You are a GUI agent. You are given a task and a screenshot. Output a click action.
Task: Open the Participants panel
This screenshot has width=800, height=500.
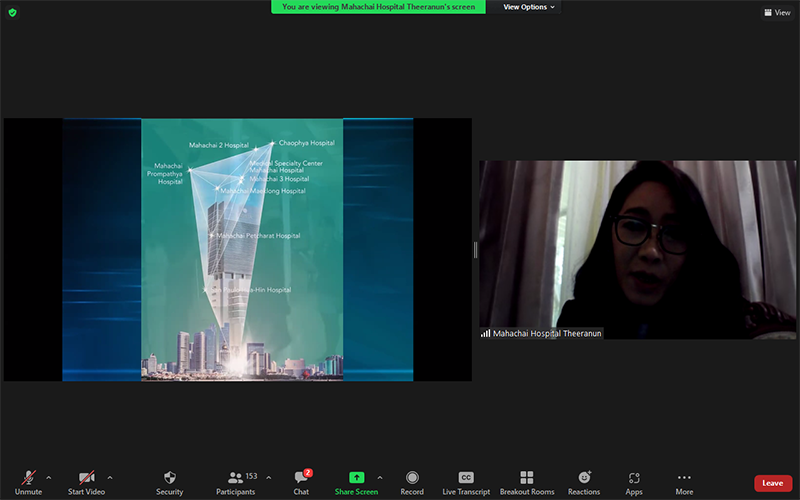[x=235, y=483]
